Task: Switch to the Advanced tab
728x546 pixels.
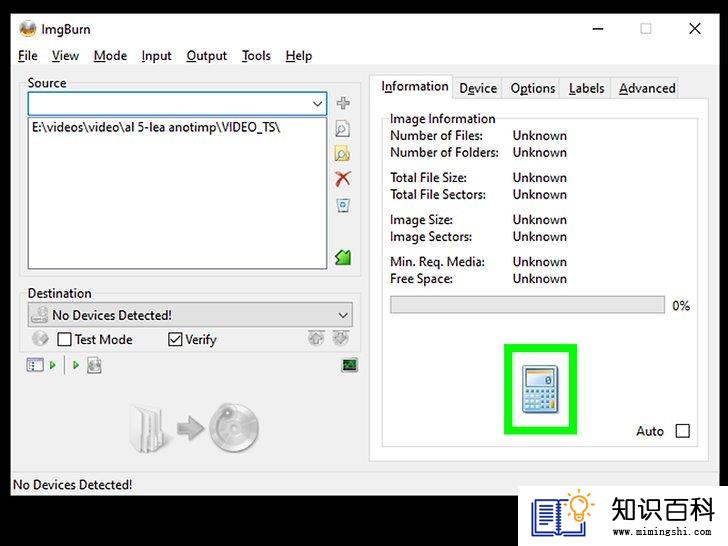Action: click(x=647, y=88)
